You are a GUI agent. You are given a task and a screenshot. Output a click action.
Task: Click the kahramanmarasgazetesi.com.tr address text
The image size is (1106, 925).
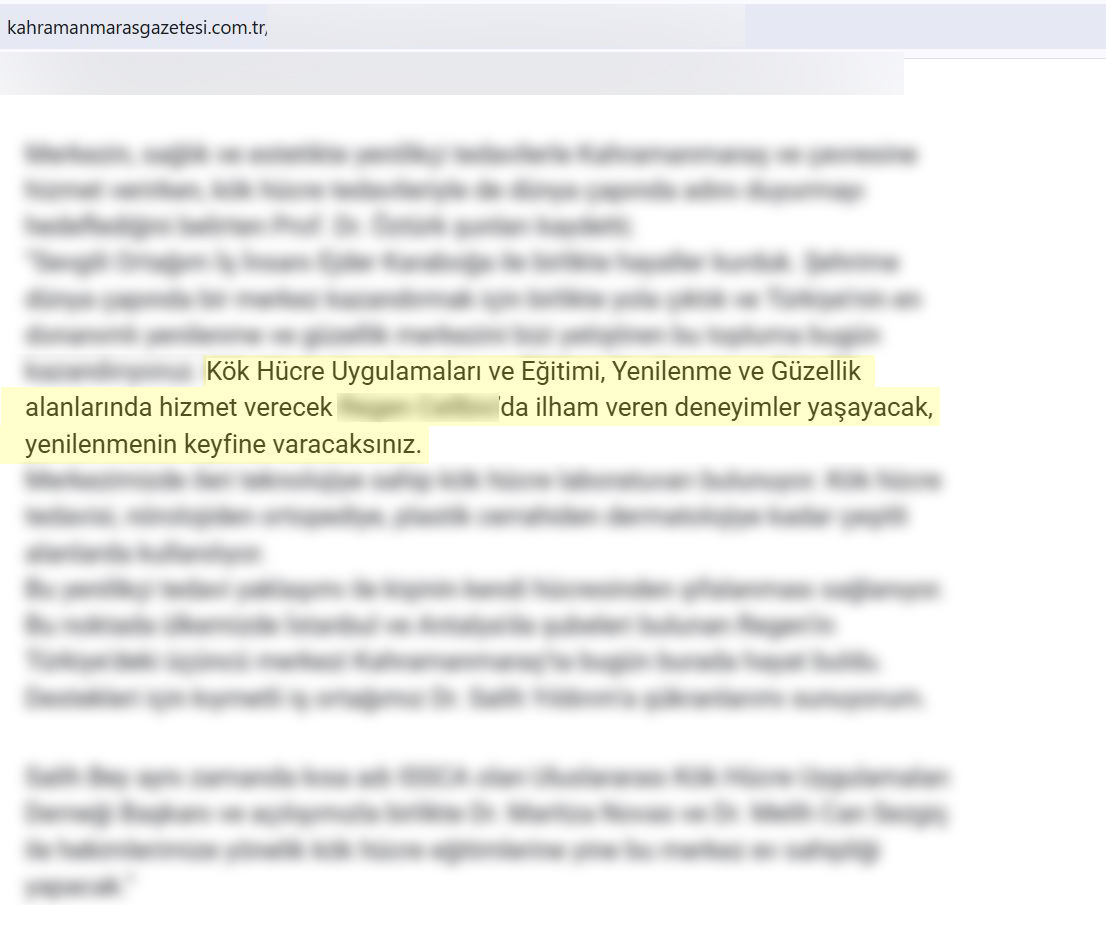[136, 28]
